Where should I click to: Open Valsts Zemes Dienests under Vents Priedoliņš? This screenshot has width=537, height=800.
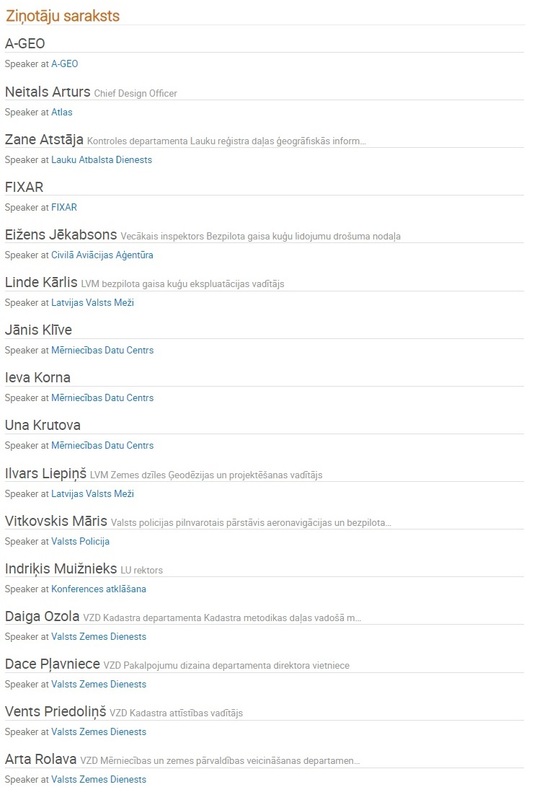(x=98, y=732)
